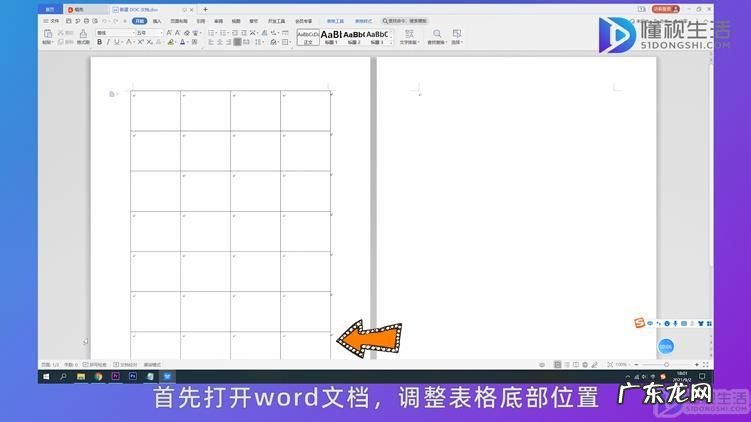
Task: Click the Superscript icon
Action: (x=141, y=42)
